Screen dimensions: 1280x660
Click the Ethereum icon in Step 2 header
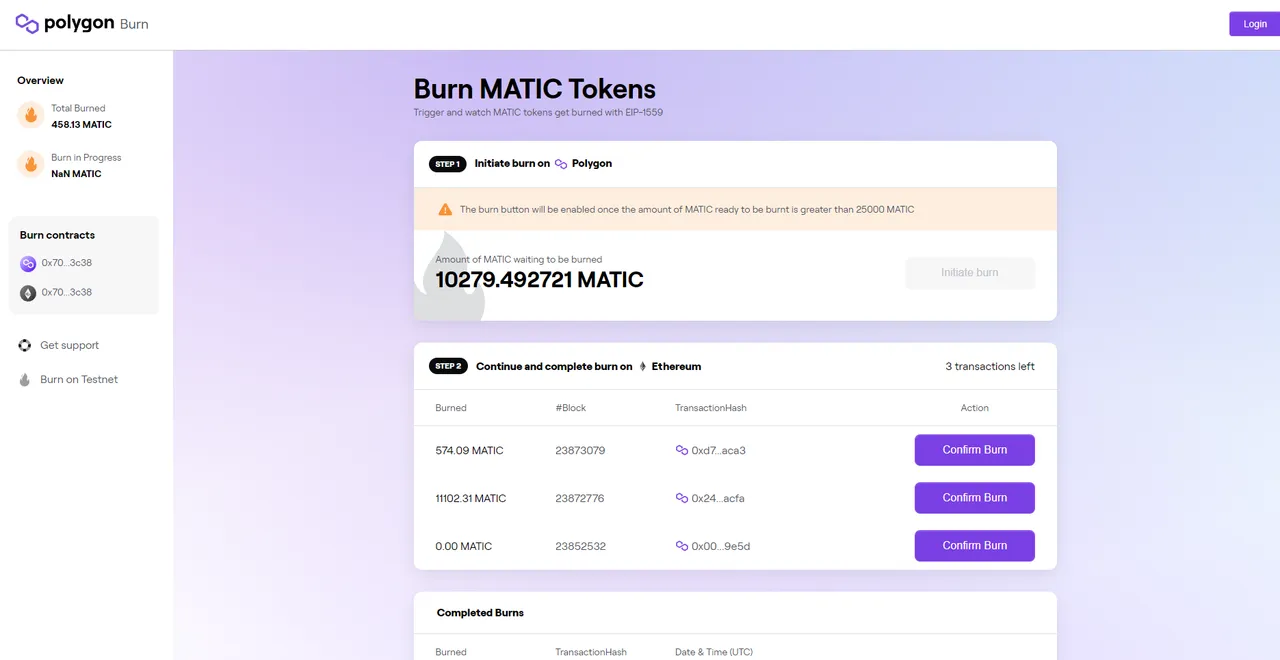(x=642, y=366)
